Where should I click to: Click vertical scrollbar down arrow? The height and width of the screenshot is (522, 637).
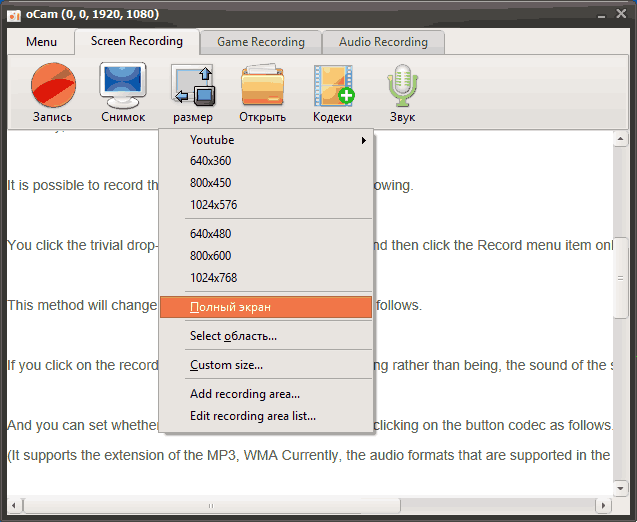pyautogui.click(x=620, y=488)
